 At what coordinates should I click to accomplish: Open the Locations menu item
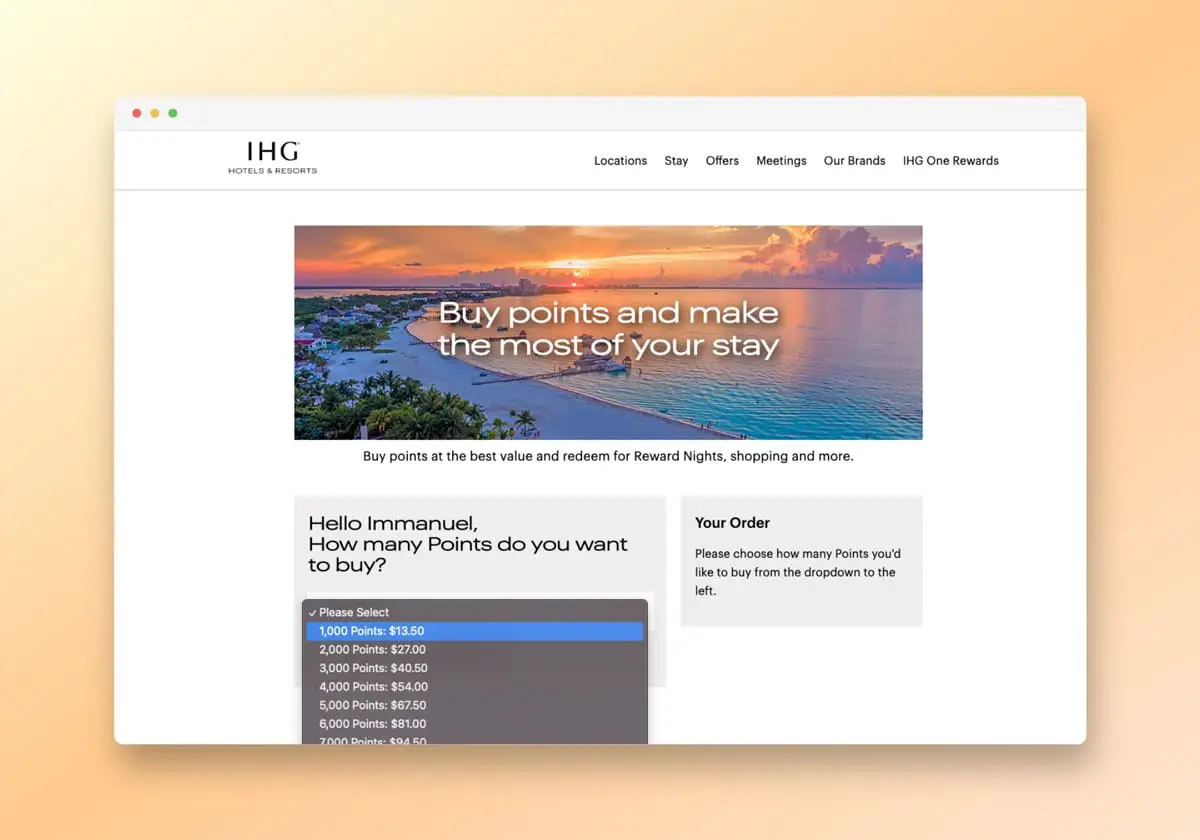tap(620, 160)
